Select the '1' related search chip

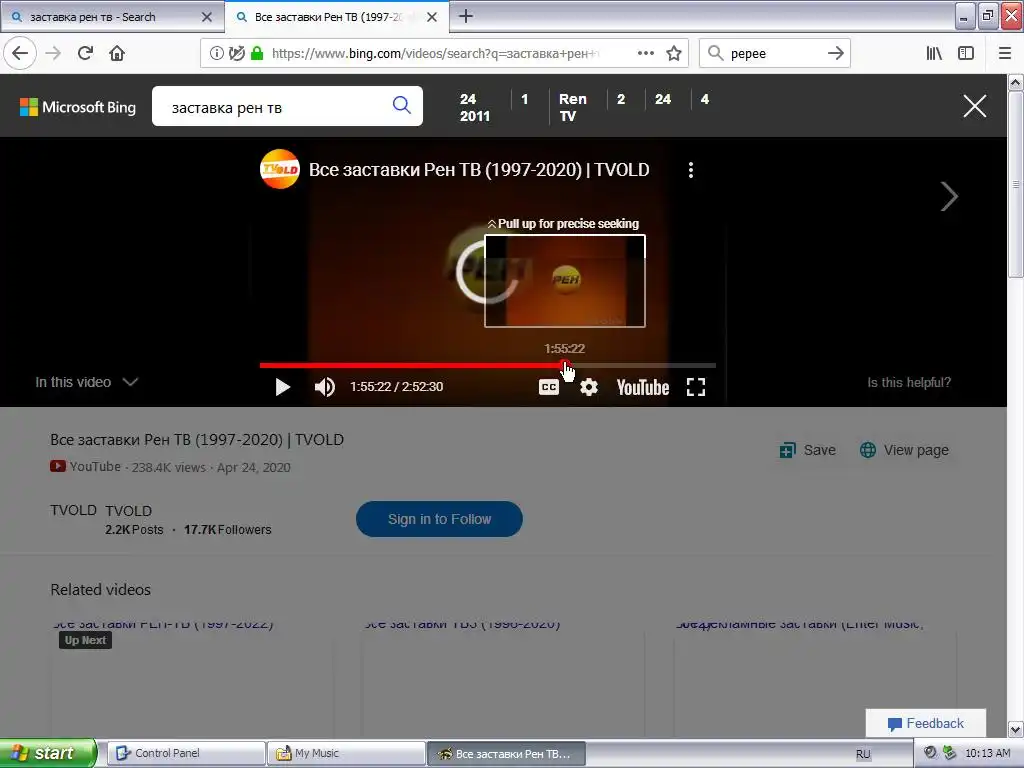(524, 99)
